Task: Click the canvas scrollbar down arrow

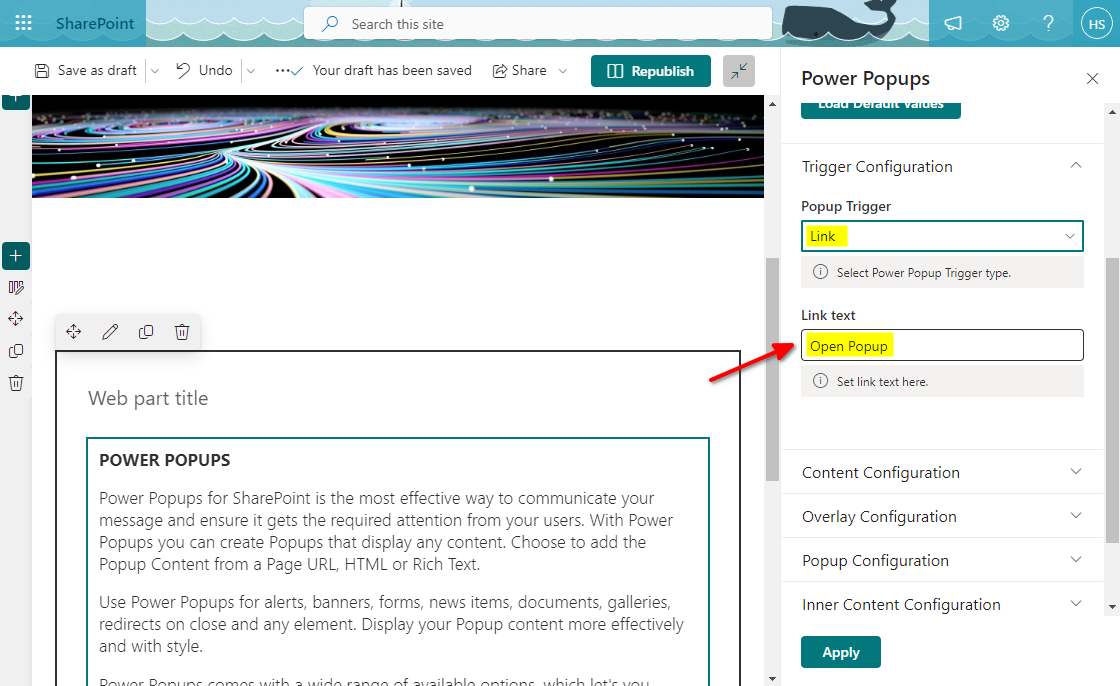Action: pyautogui.click(x=772, y=678)
